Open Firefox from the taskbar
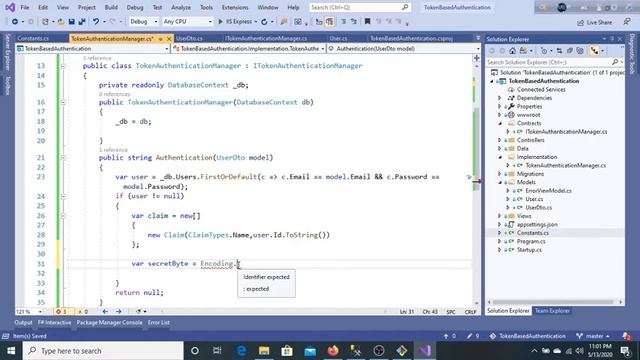Screen dimensions: 640x360 (x=333, y=351)
